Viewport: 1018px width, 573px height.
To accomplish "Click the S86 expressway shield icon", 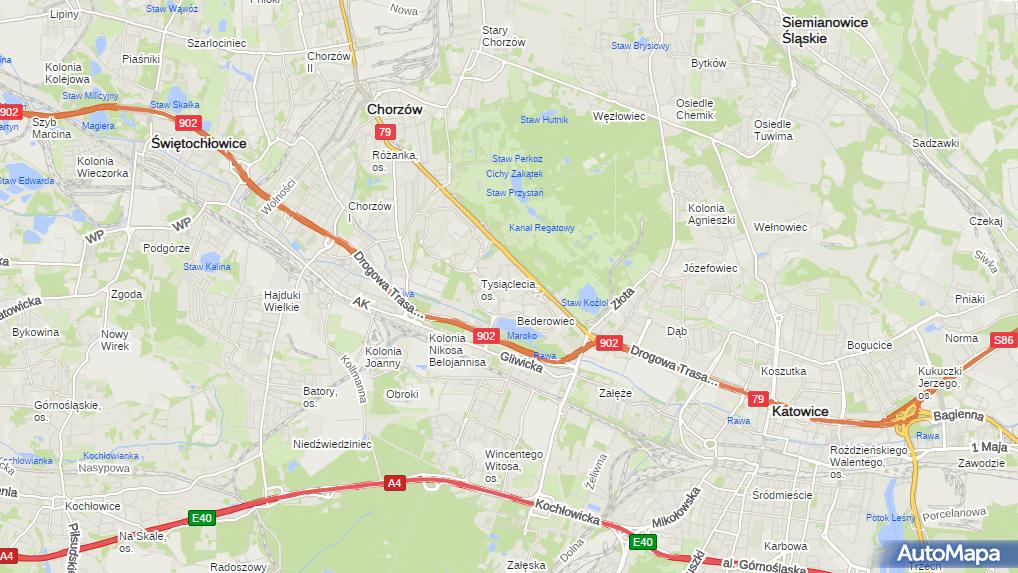I will [1003, 340].
